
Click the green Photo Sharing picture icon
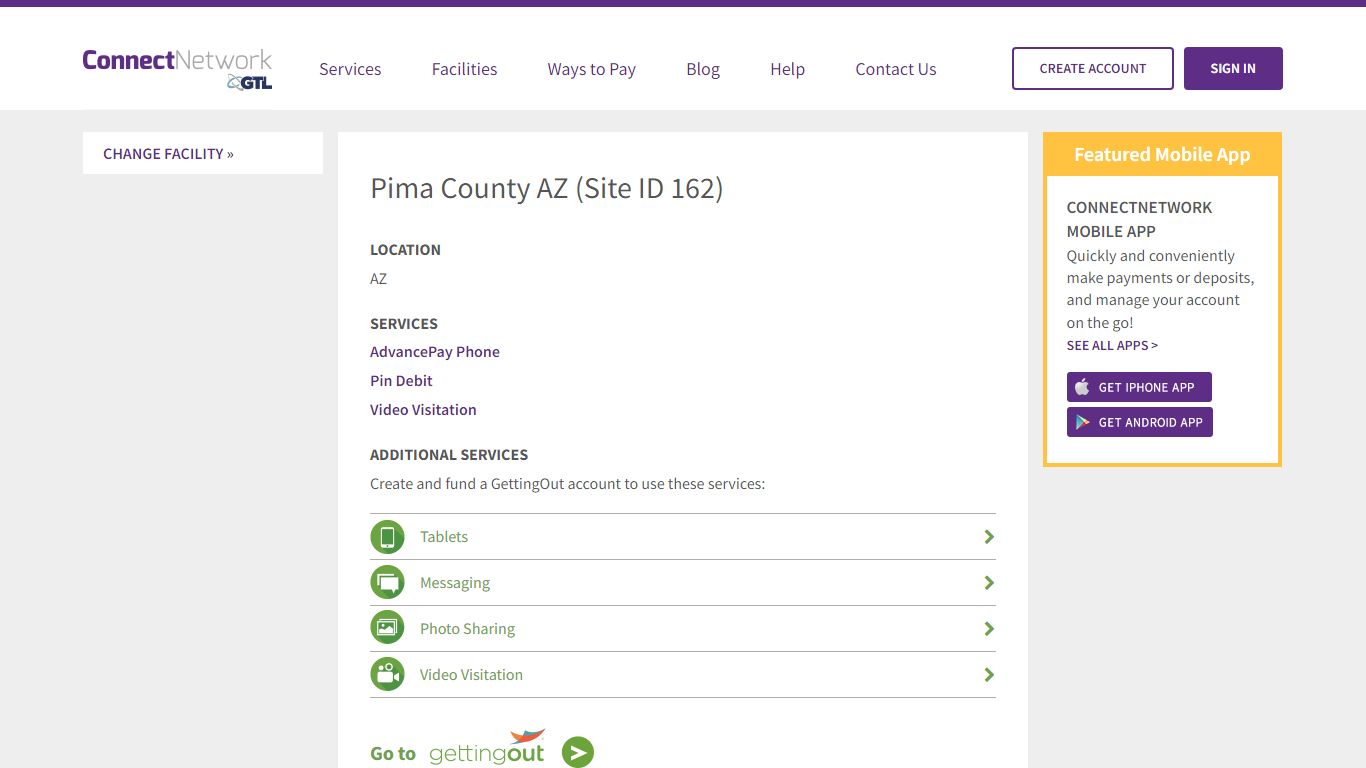pos(387,629)
